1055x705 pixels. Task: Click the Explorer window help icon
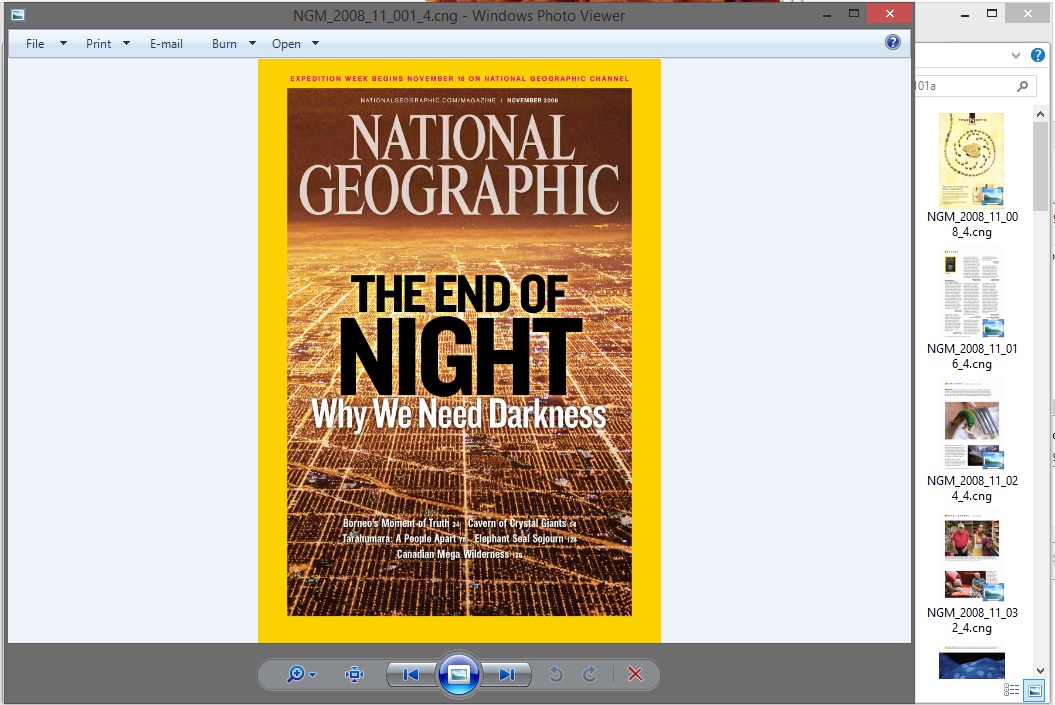coord(1038,55)
